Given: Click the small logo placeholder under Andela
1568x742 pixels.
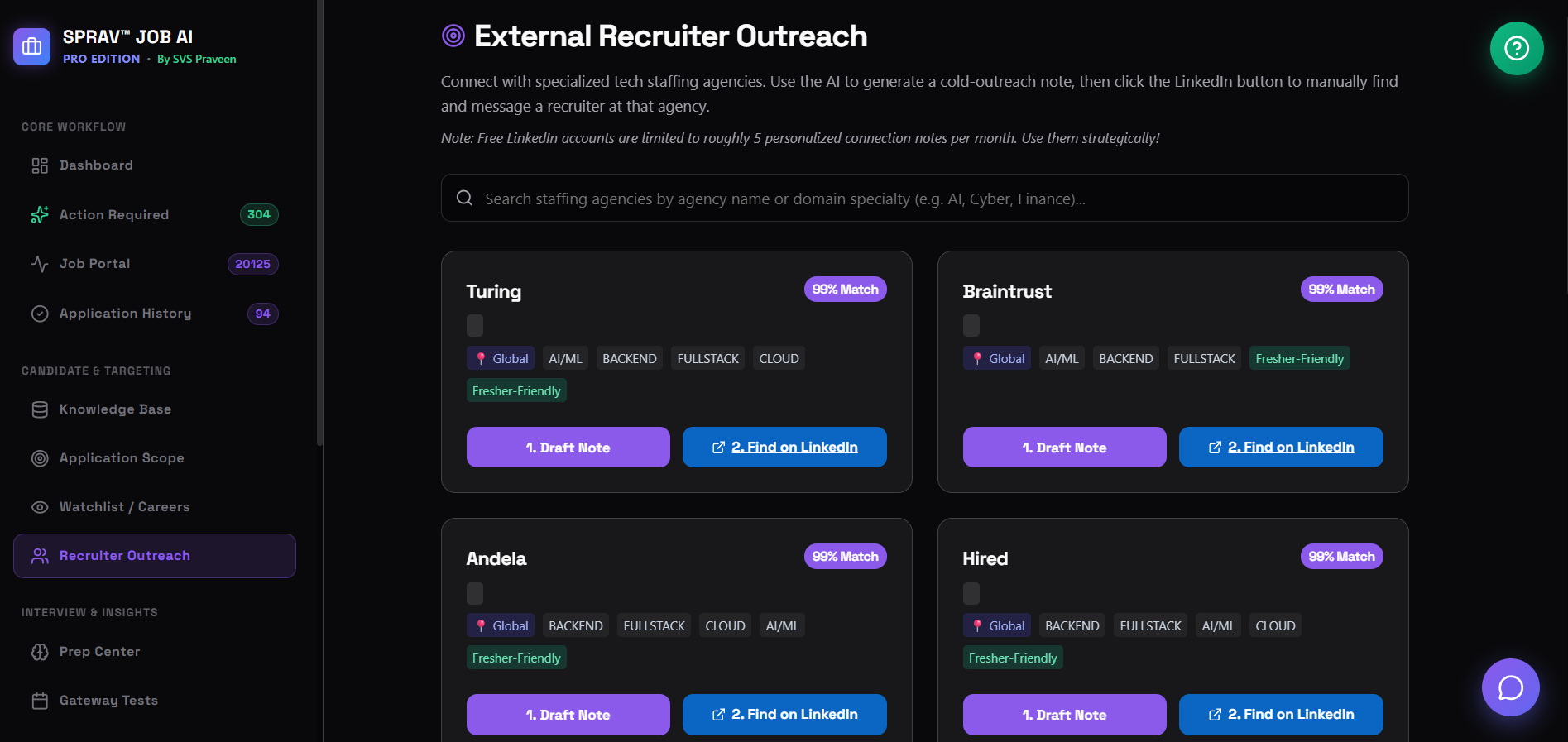Looking at the screenshot, I should click(475, 593).
